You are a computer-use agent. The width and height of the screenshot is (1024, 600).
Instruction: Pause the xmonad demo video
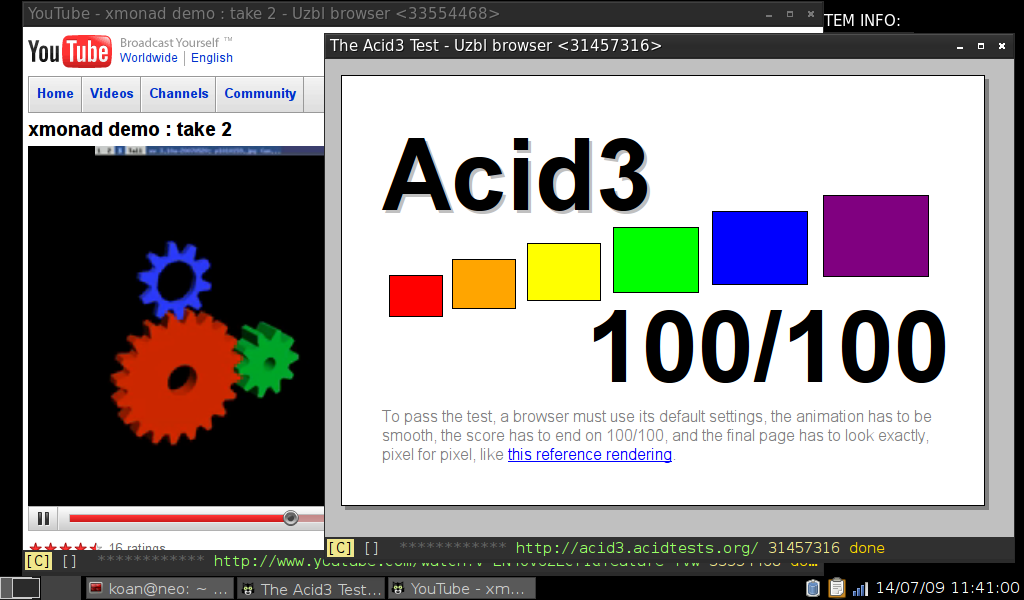point(43,518)
